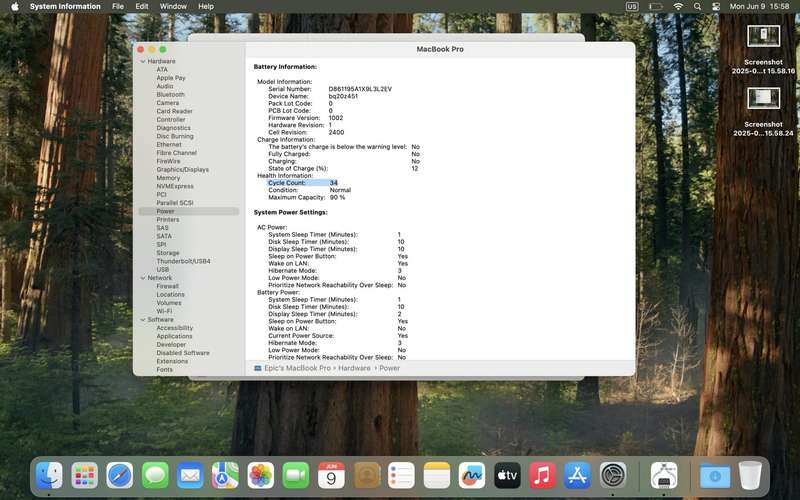The image size is (800, 500).
Task: Open Contacts app in the Dock
Action: (366, 476)
